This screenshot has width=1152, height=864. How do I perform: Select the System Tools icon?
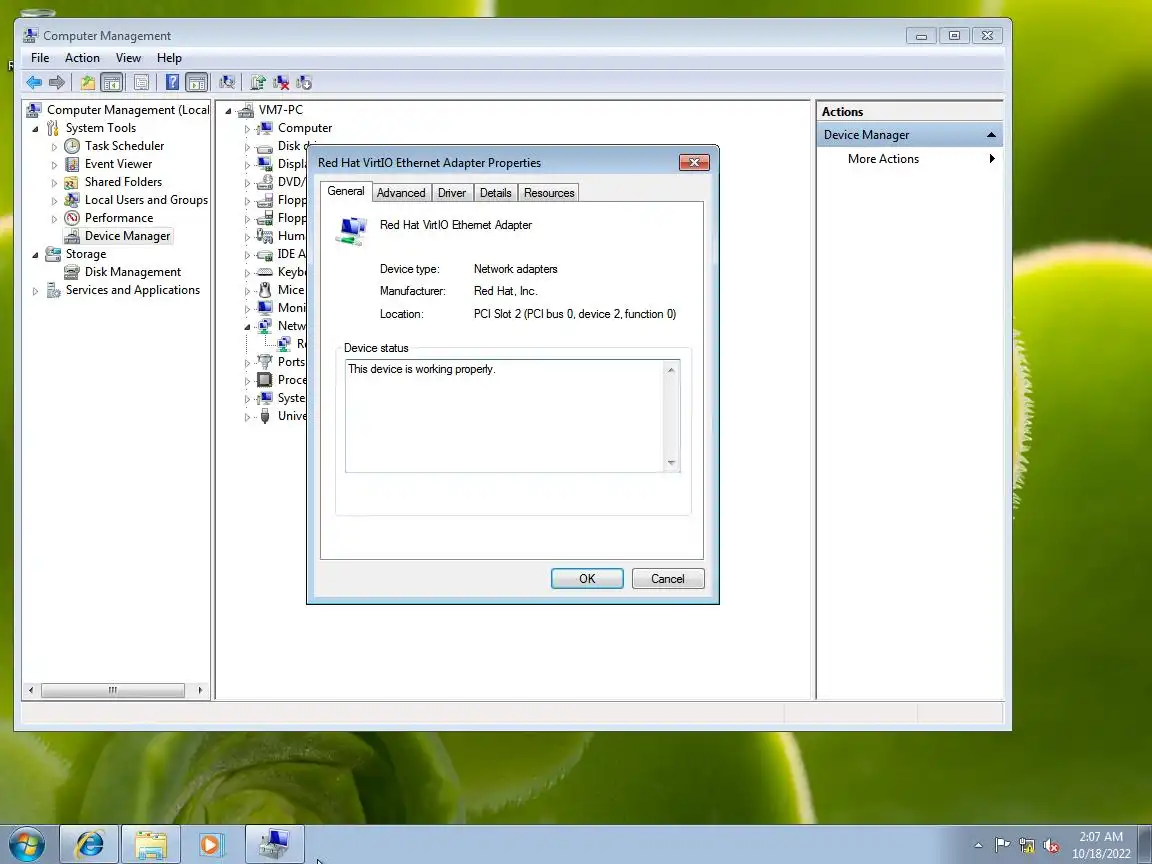pyautogui.click(x=53, y=128)
